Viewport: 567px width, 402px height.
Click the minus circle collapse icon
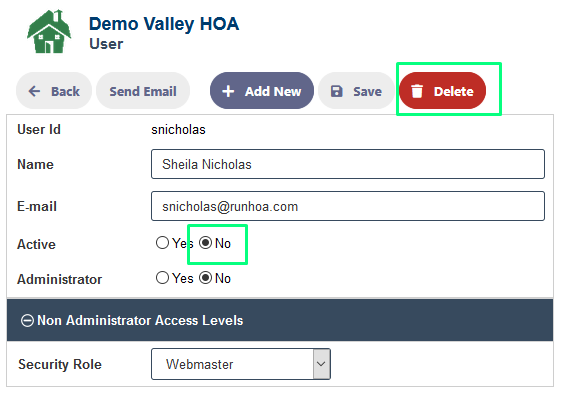click(x=27, y=320)
